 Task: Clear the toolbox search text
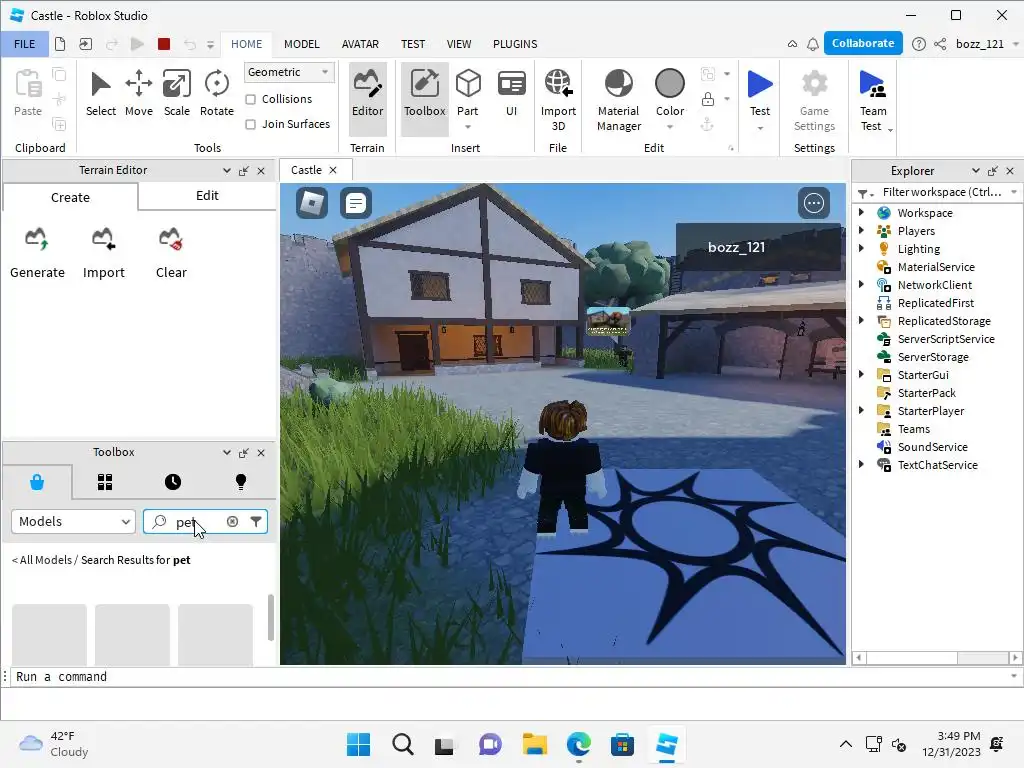(232, 521)
